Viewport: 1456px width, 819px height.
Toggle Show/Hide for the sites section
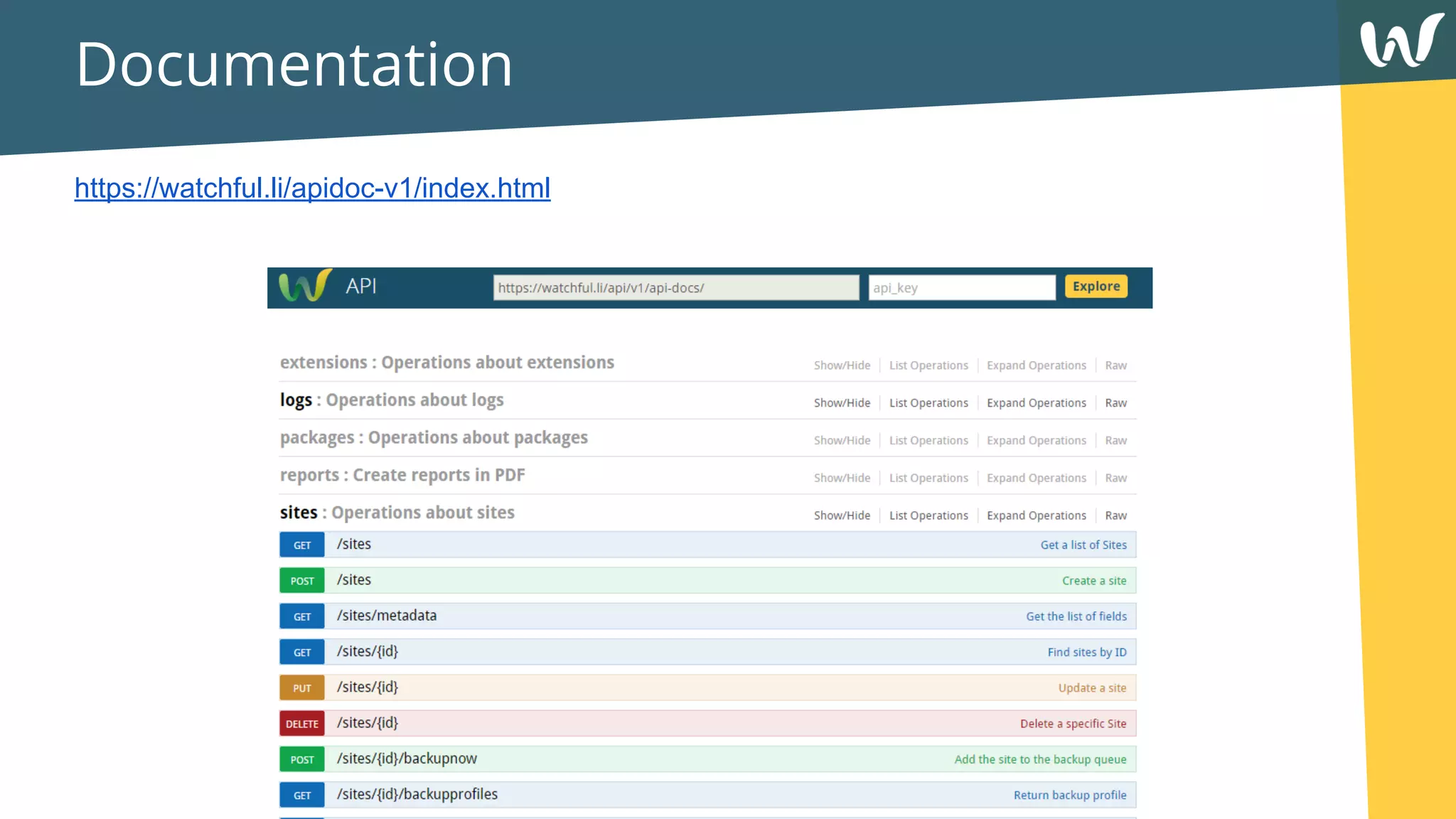(x=842, y=515)
